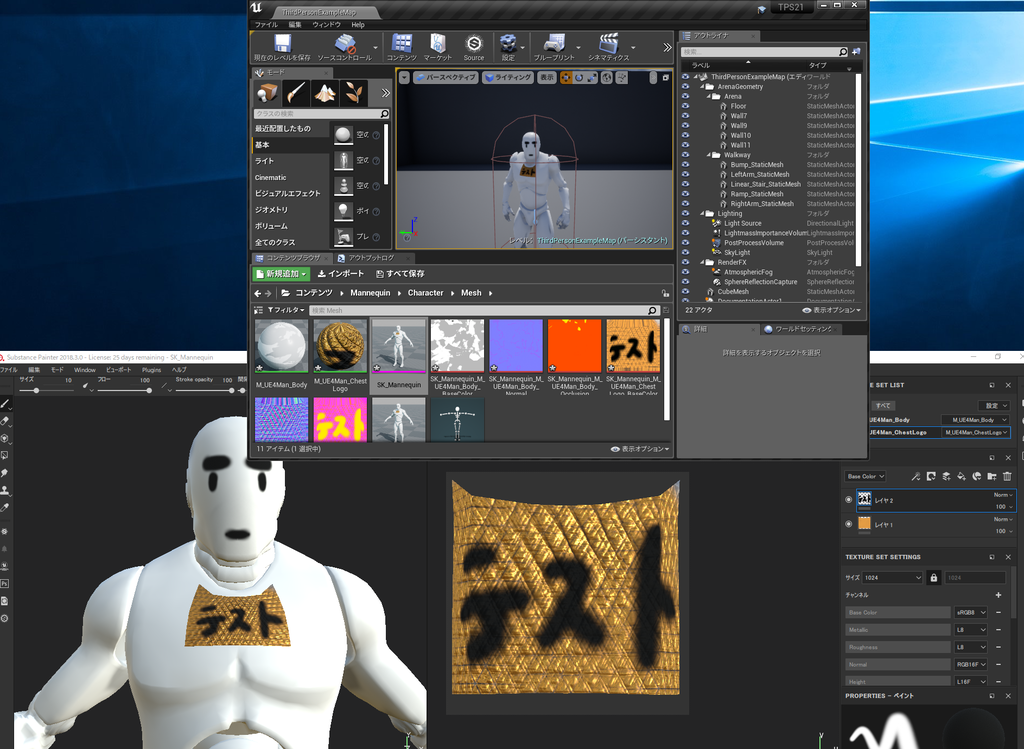Screen dimensions: 1024x749
Task: Click the Substance Source toolbar icon
Action: tap(473, 48)
